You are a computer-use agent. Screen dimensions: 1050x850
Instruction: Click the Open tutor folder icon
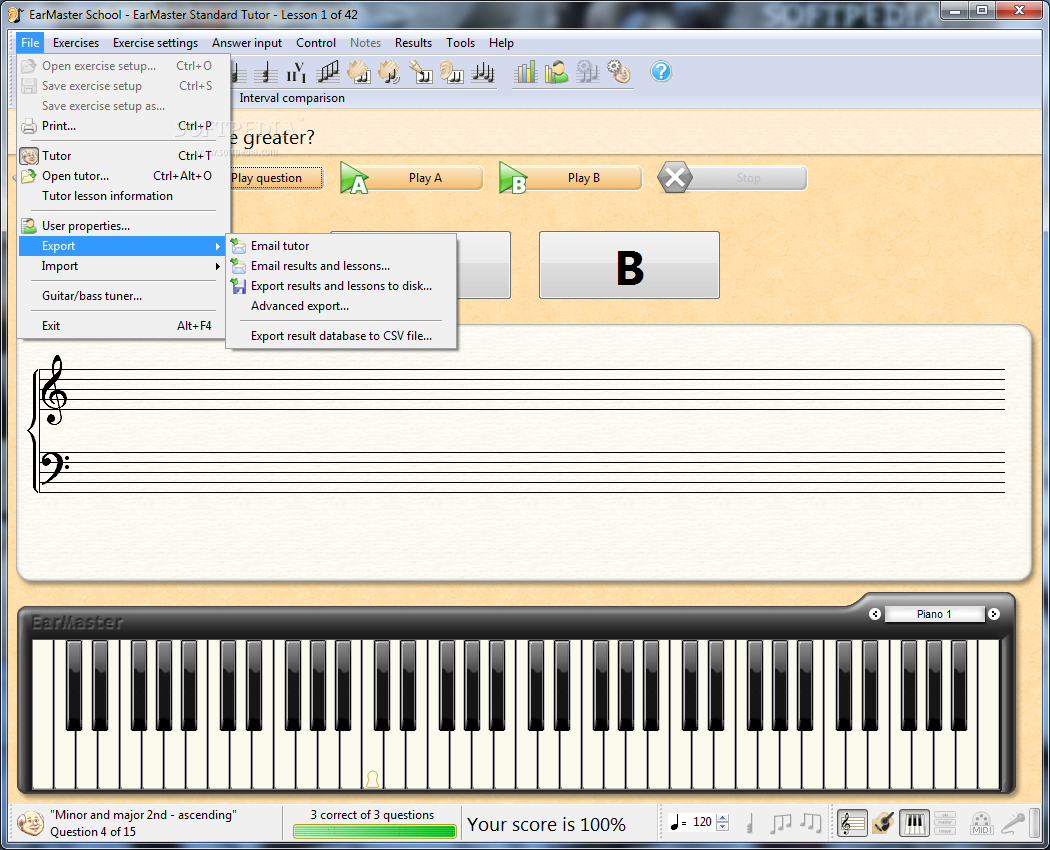pyautogui.click(x=29, y=176)
